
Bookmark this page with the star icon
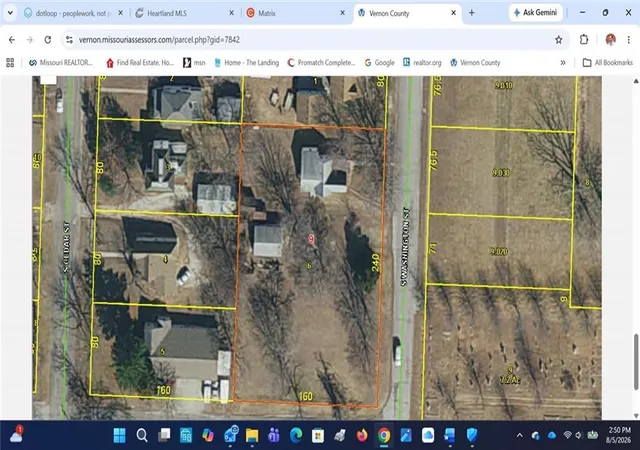pos(558,40)
